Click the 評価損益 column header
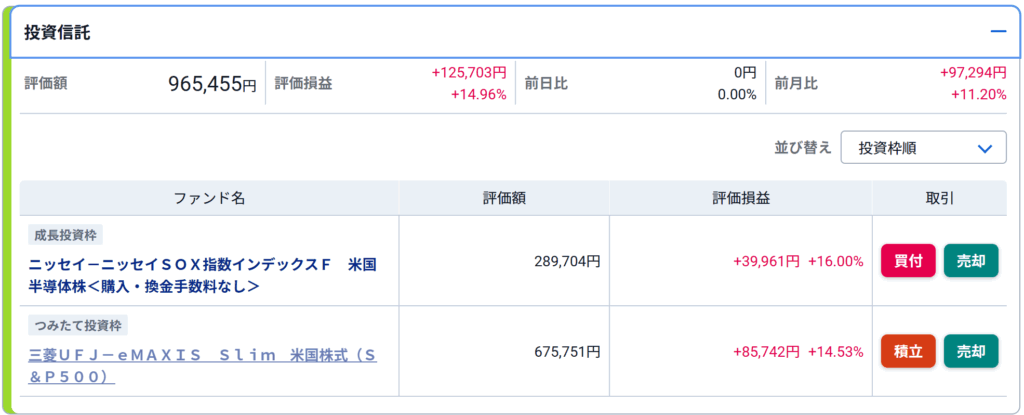The image size is (1024, 415). click(x=741, y=199)
